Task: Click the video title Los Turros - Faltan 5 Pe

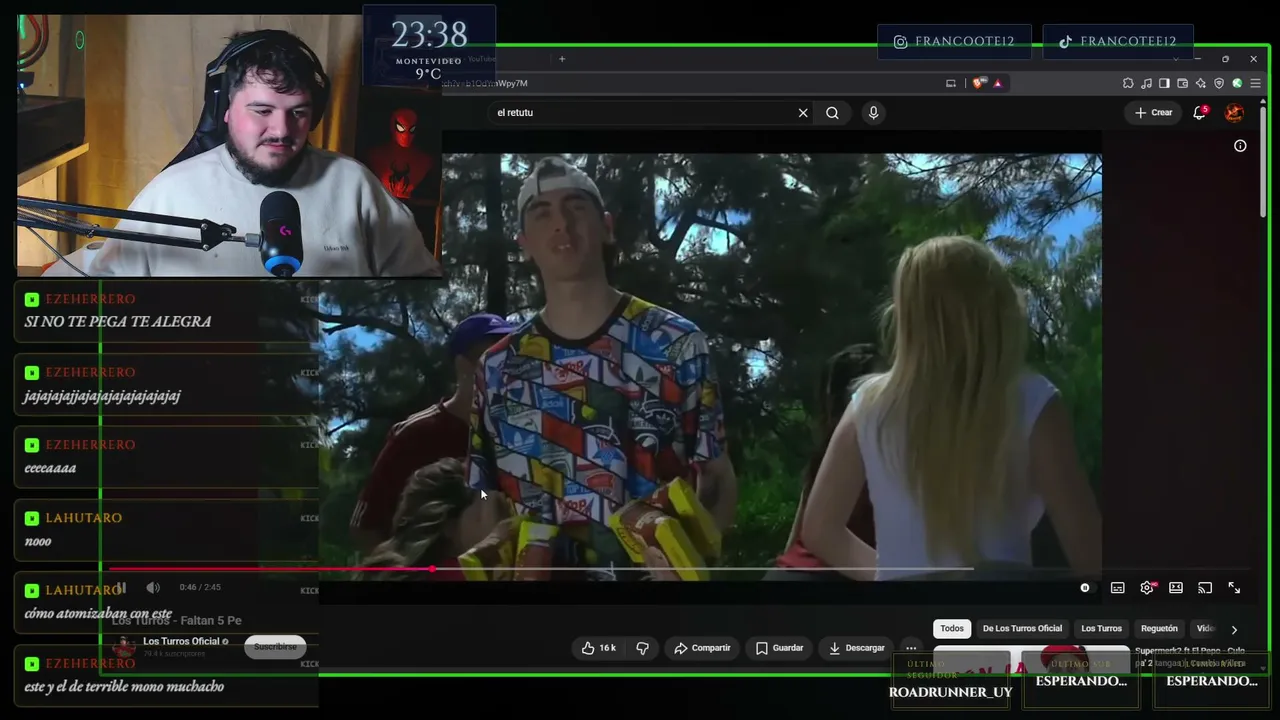Action: tap(177, 620)
